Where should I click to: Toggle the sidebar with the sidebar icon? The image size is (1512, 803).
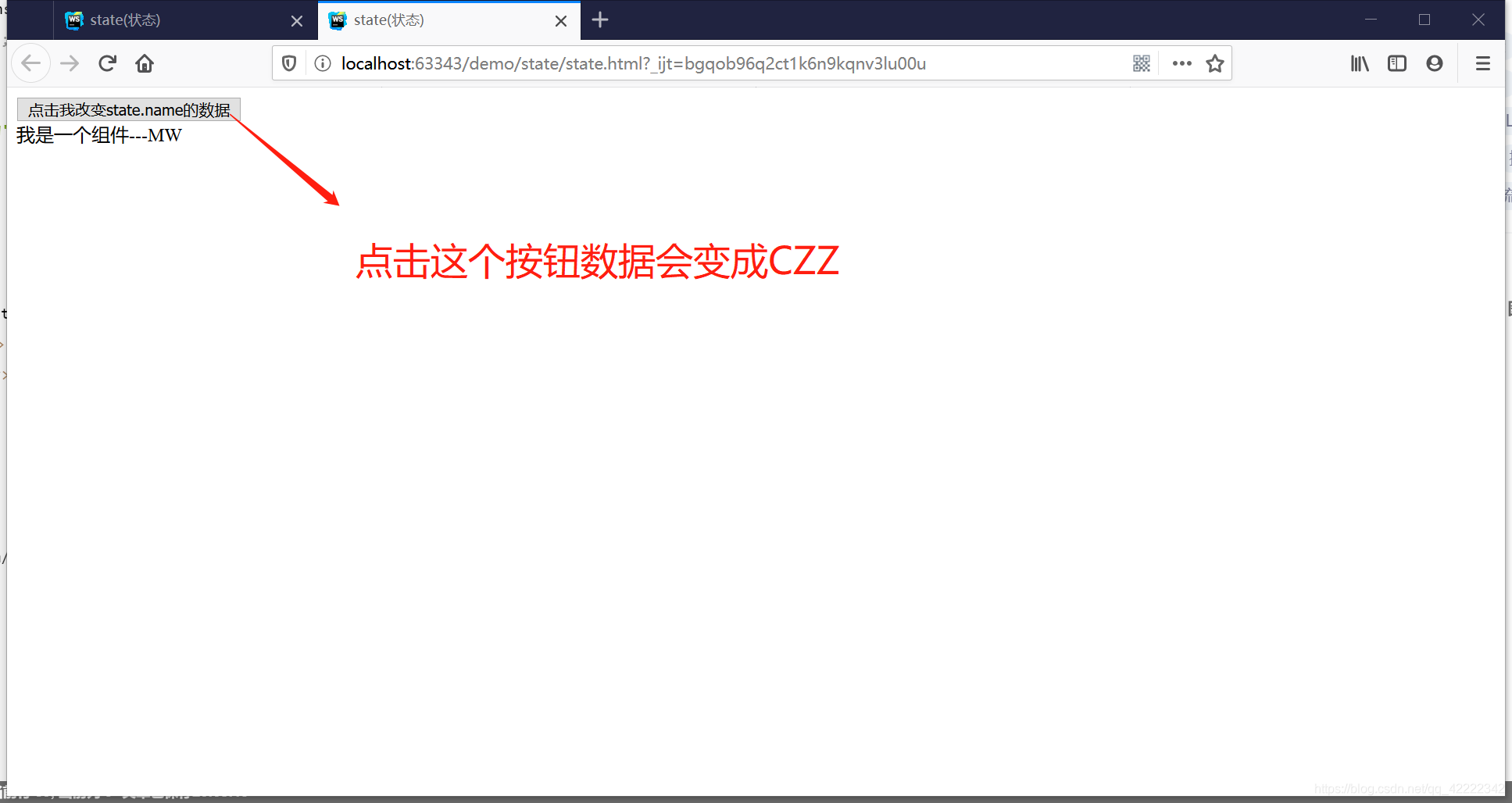(x=1396, y=63)
